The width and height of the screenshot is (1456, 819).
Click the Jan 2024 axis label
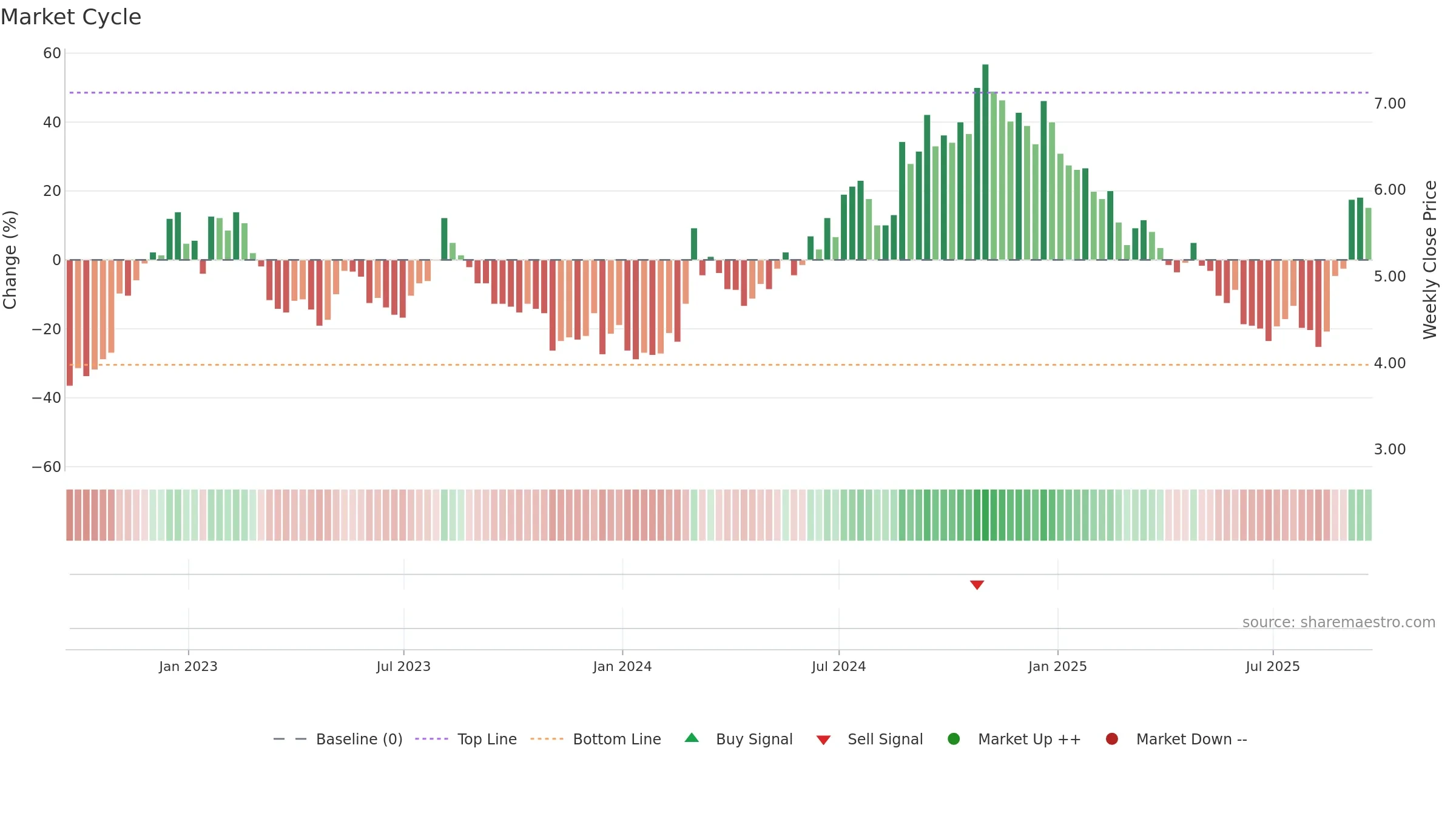click(x=622, y=667)
